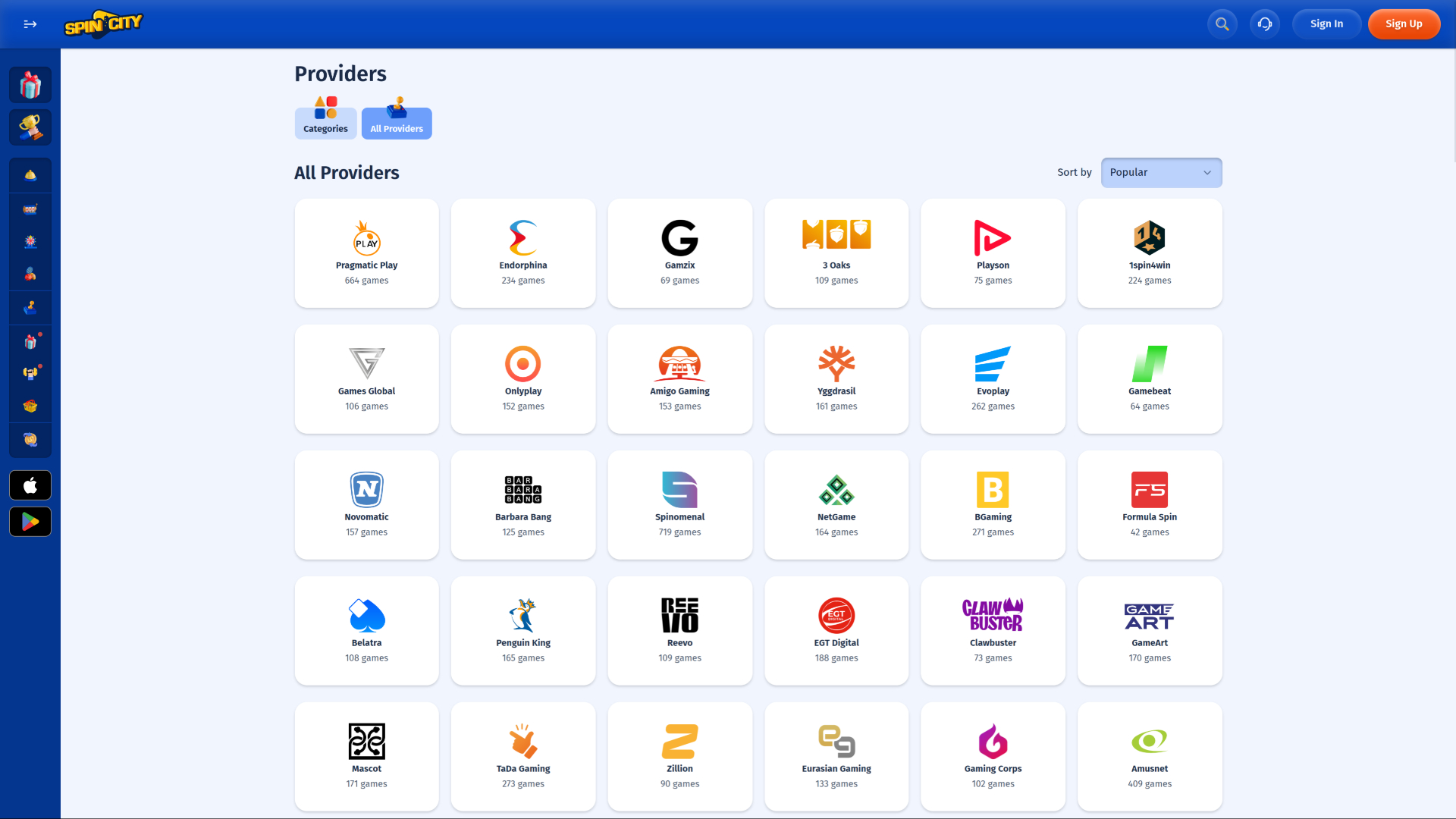Click the shopping basket sidebar icon
The height and width of the screenshot is (819, 1456).
30,406
